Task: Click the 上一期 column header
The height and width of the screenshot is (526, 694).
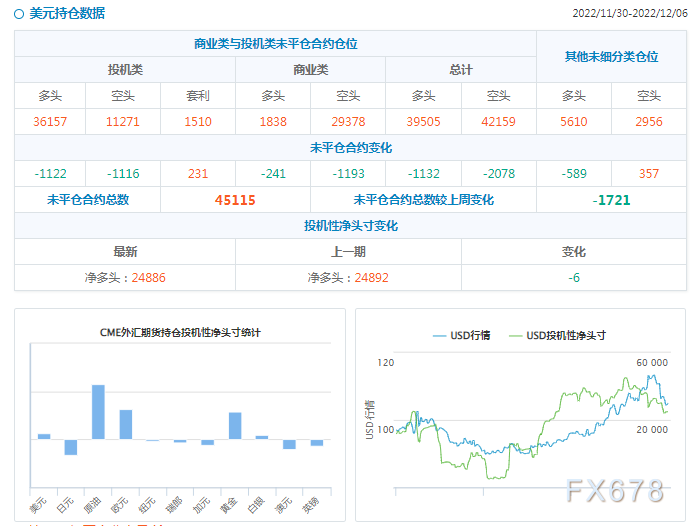Action: pos(348,252)
